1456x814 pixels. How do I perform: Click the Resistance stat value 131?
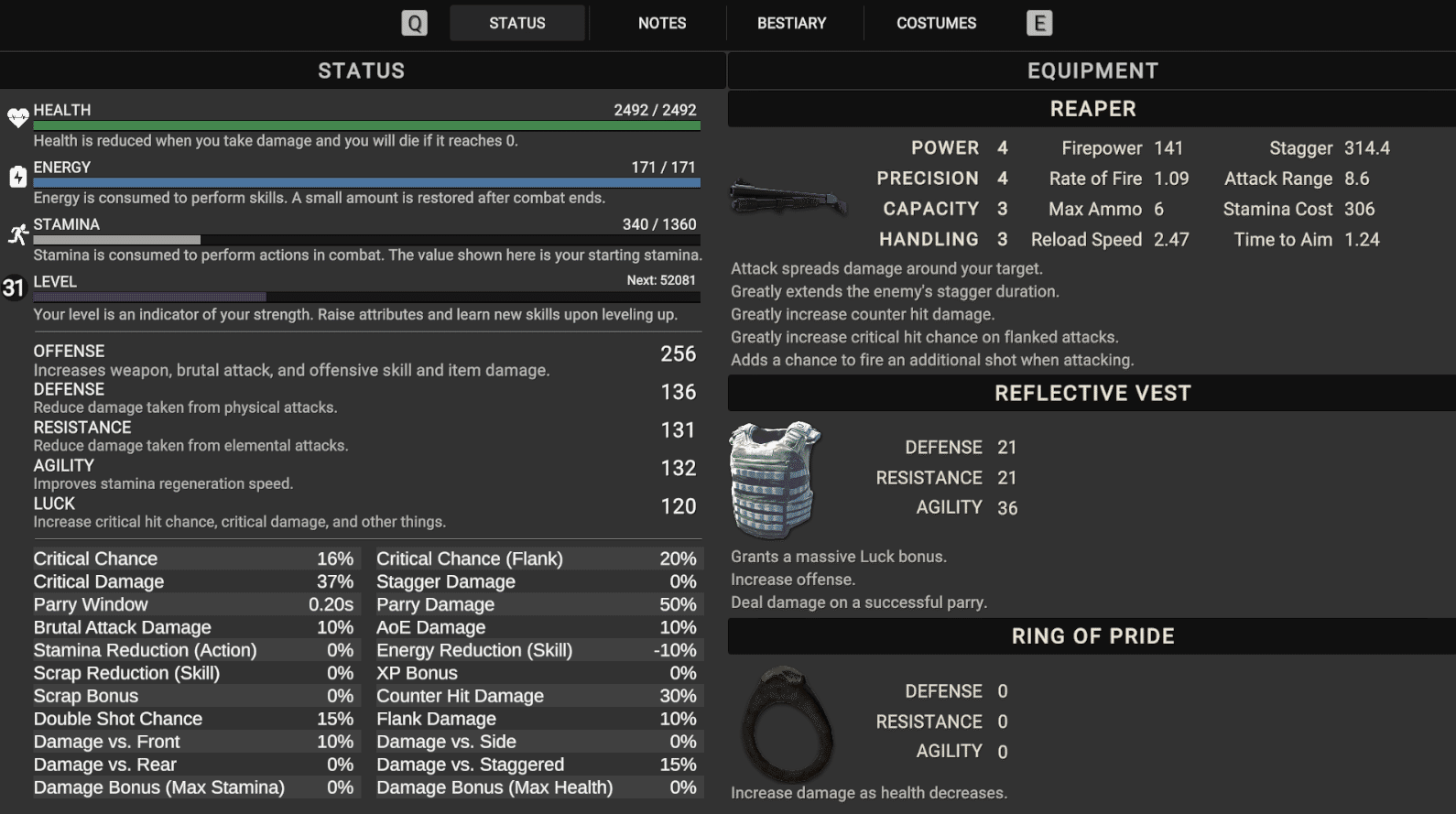[x=679, y=430]
